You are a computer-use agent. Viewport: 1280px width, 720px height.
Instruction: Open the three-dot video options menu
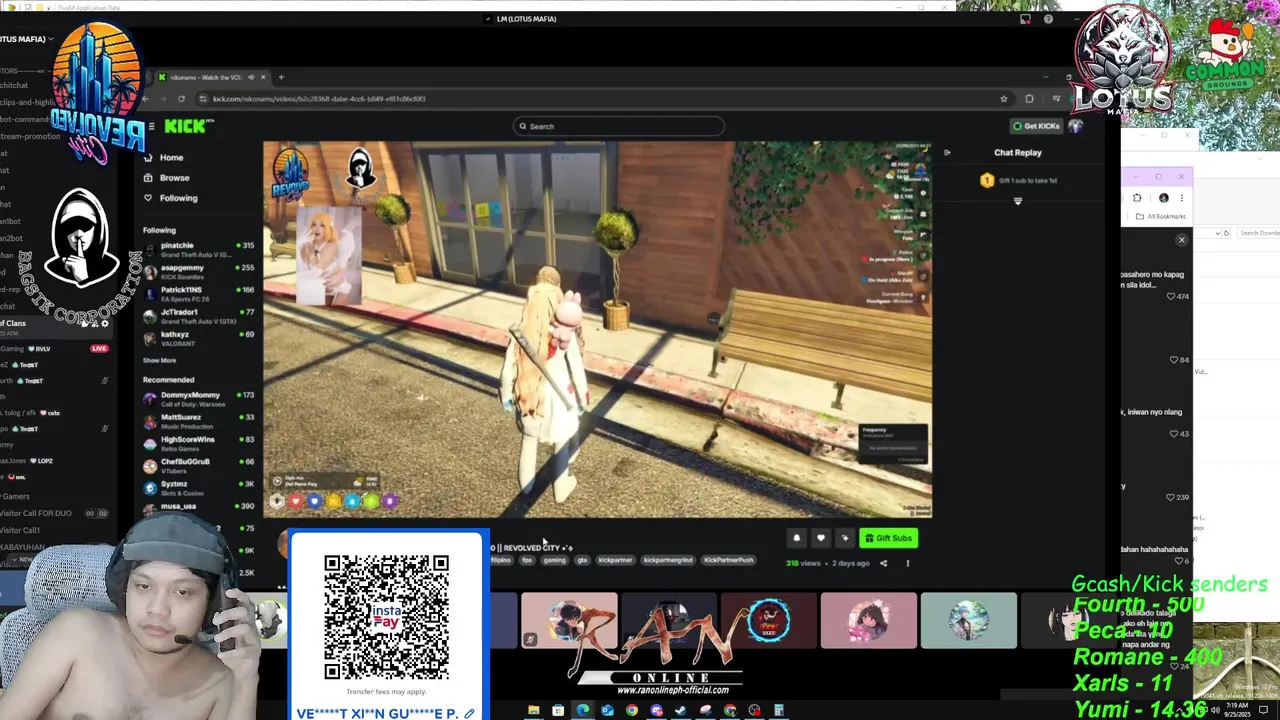click(908, 563)
